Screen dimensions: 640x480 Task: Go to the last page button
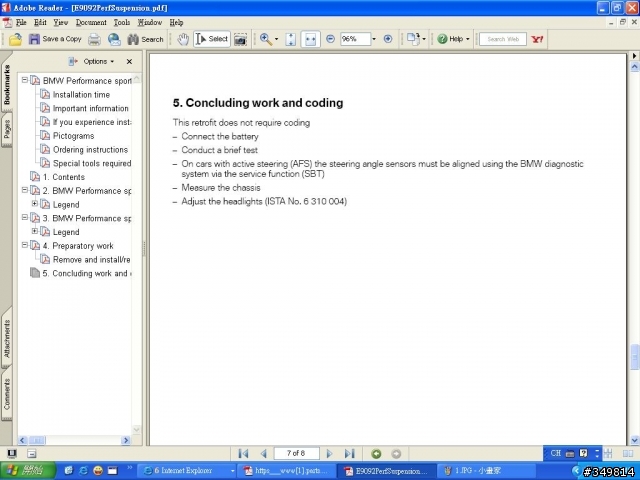pyautogui.click(x=349, y=453)
